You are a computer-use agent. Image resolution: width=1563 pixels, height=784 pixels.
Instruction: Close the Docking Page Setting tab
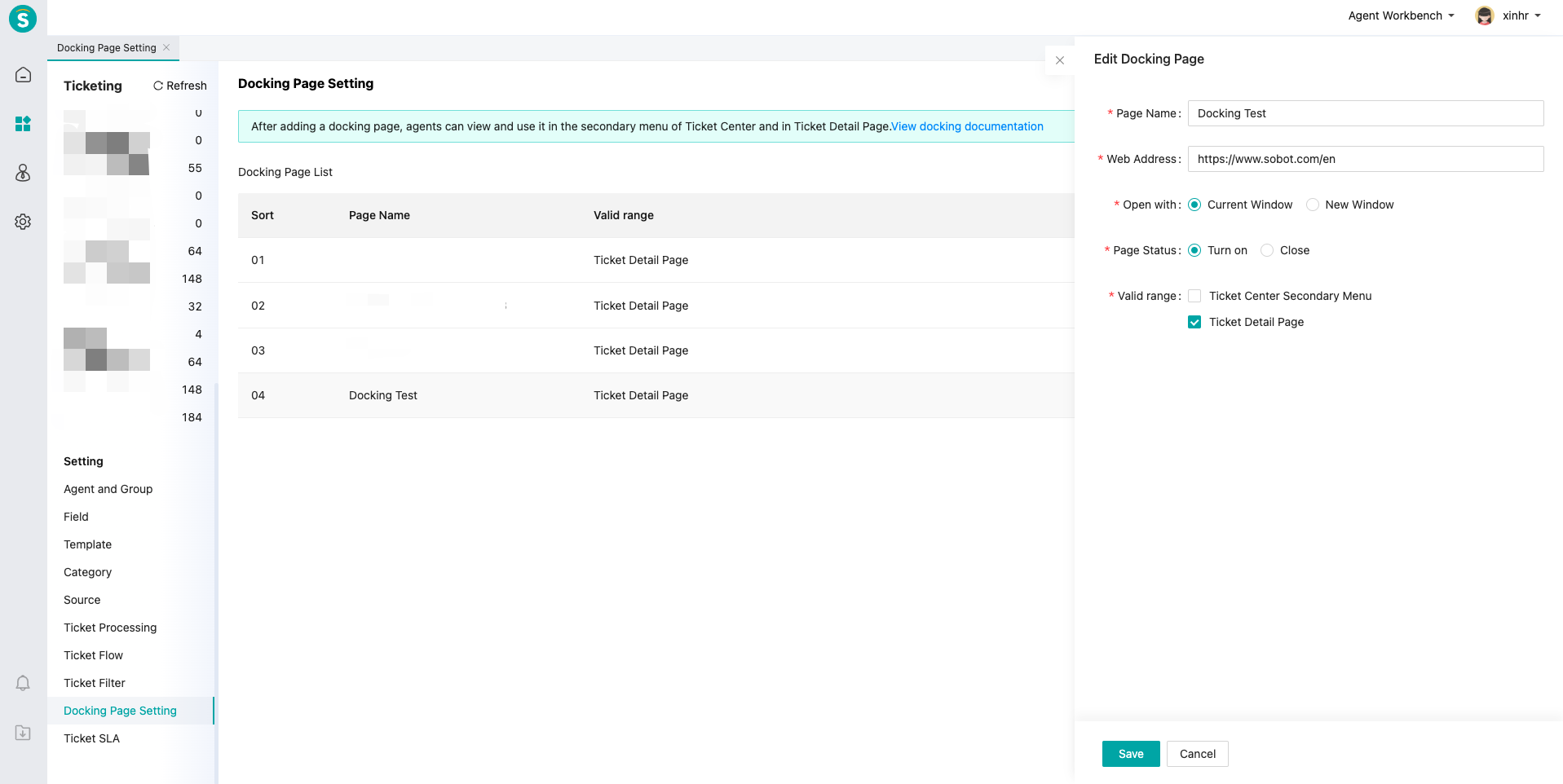pos(166,47)
